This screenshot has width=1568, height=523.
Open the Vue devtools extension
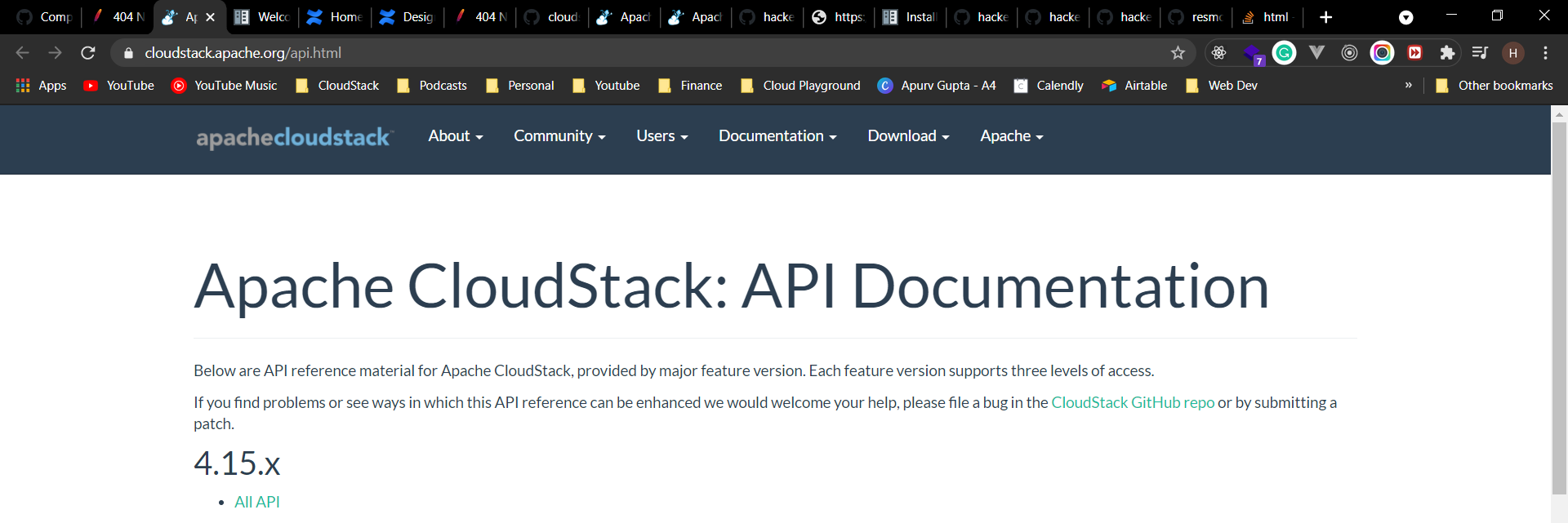tap(1316, 53)
